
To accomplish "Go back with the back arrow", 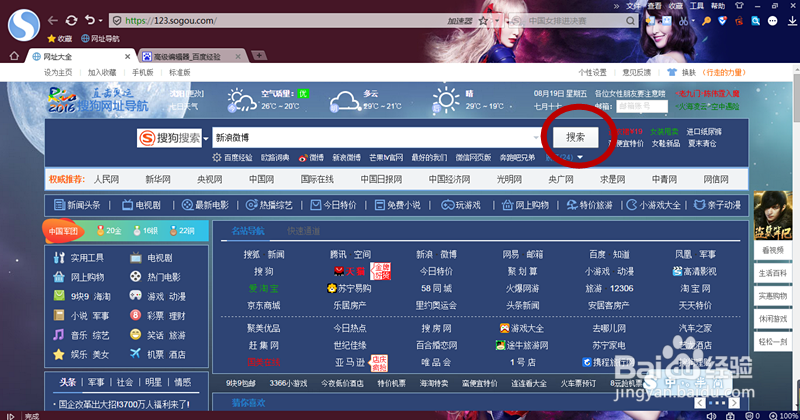I will pyautogui.click(x=53, y=20).
